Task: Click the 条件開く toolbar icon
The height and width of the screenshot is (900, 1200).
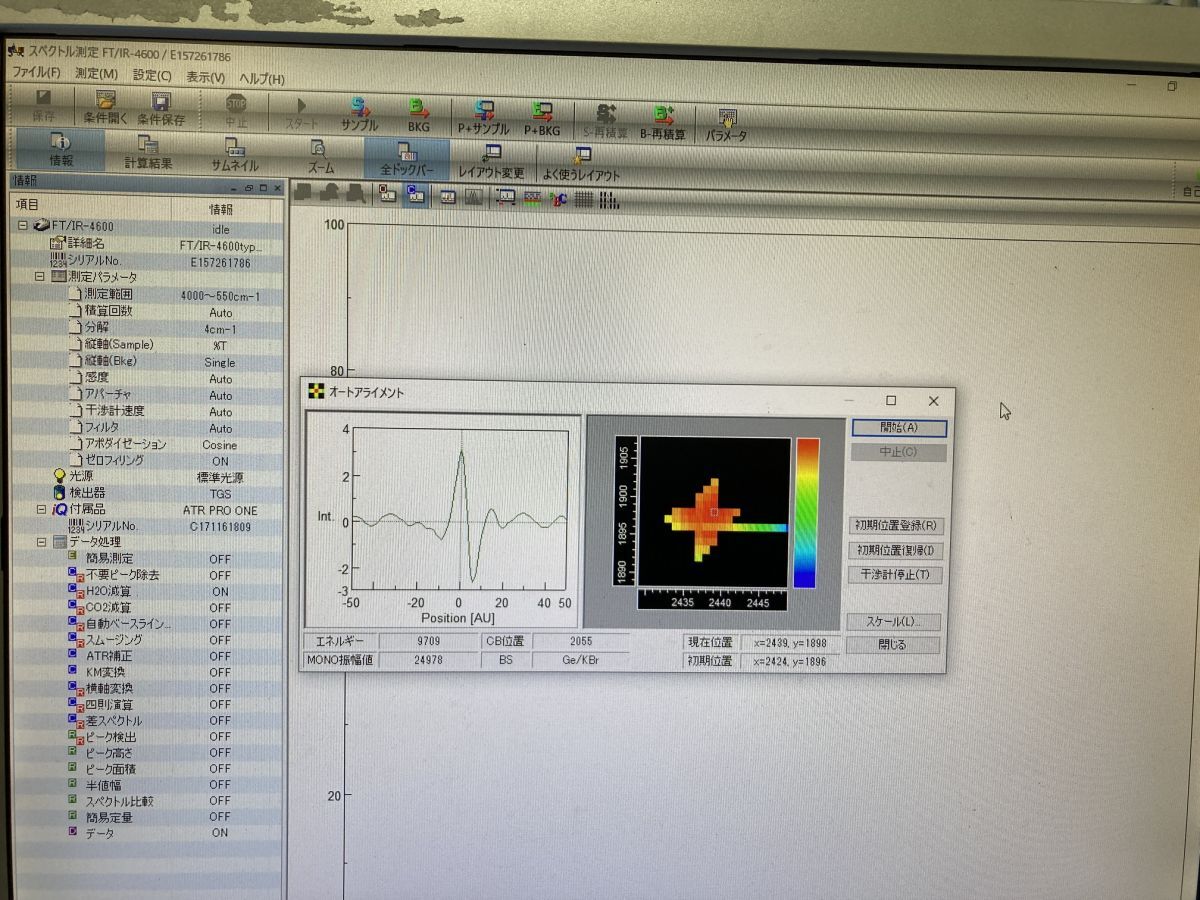Action: [x=106, y=108]
